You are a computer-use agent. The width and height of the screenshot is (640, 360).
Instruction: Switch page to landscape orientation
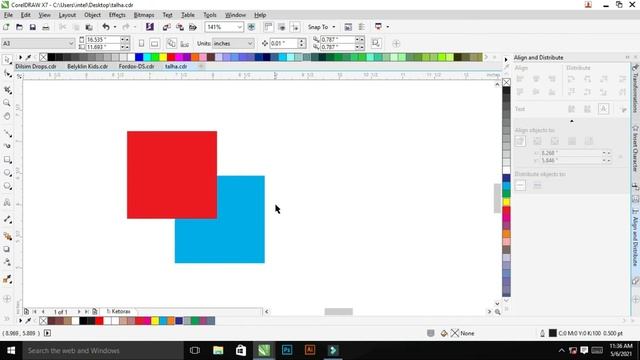(154, 43)
